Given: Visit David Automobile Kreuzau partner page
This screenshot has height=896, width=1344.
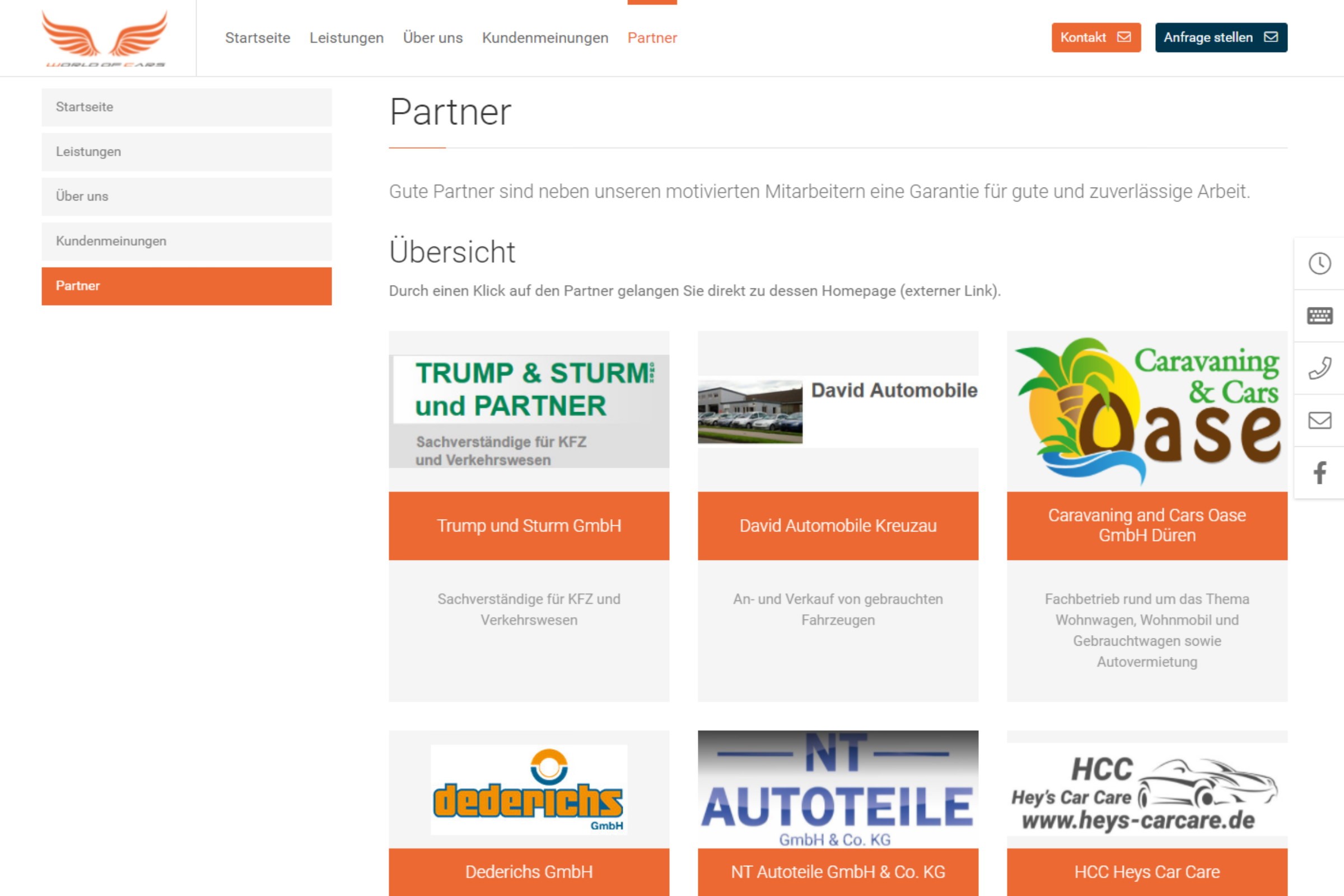Looking at the screenshot, I should (x=838, y=526).
